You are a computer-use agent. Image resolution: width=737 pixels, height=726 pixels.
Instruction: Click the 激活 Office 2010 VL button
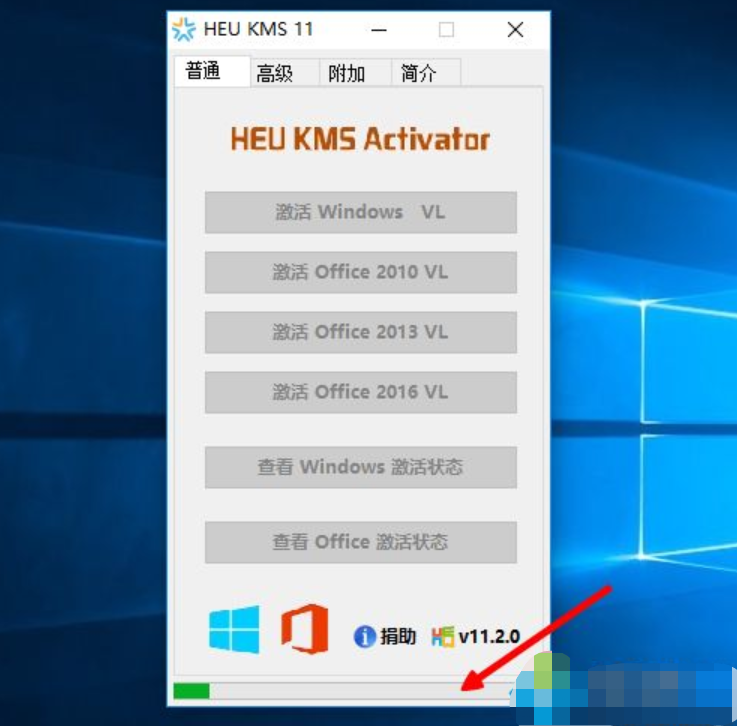tap(361, 272)
